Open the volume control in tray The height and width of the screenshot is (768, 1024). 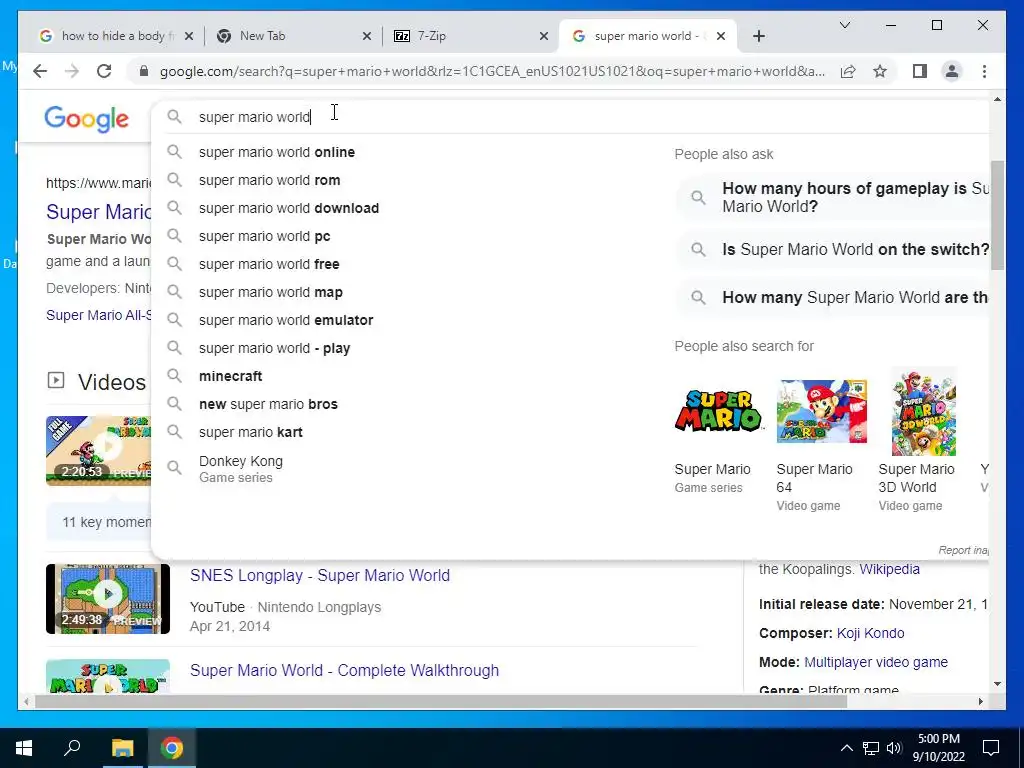click(x=894, y=748)
